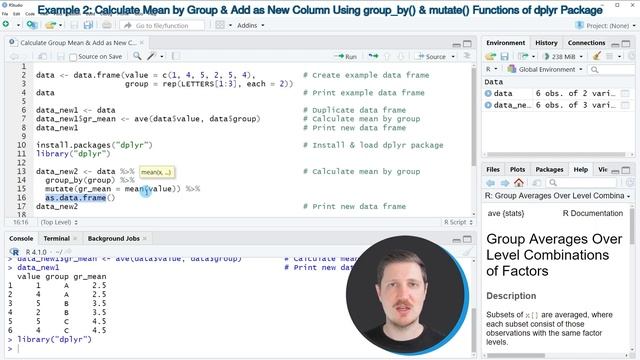Click the Open File folder icon
Screen dimensions: 640x360
point(50,25)
